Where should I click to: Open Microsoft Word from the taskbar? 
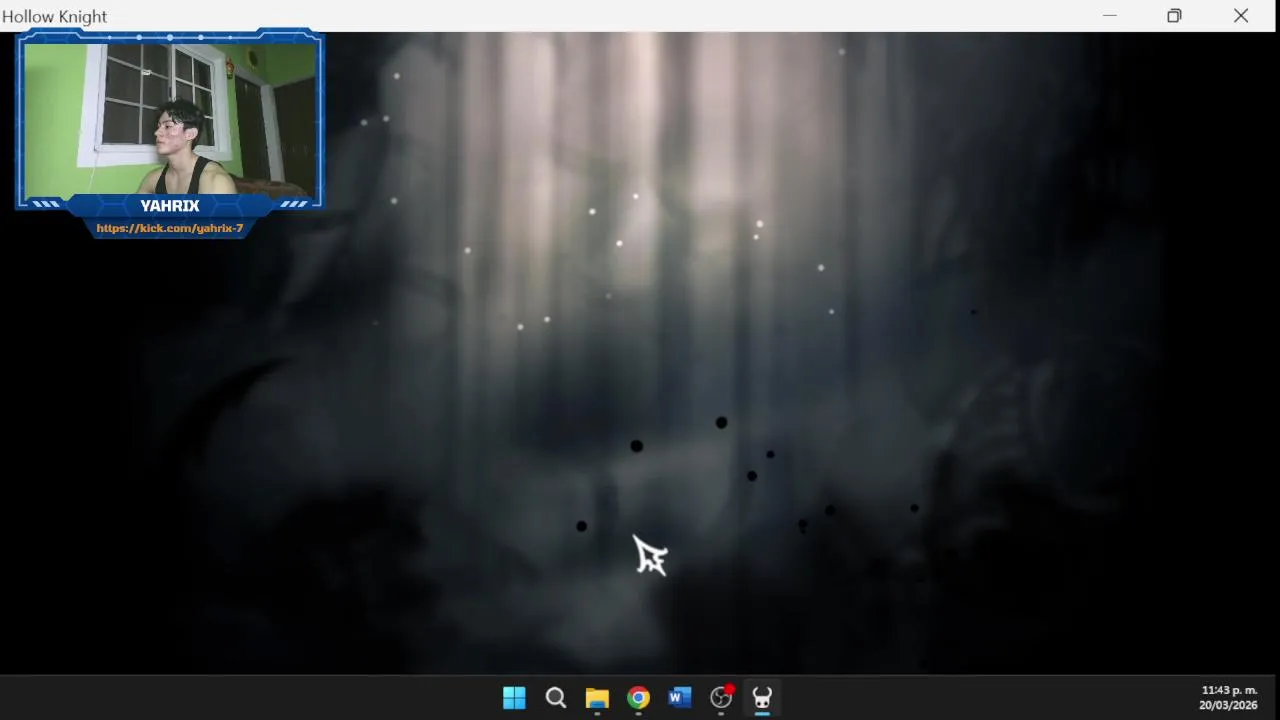point(680,698)
